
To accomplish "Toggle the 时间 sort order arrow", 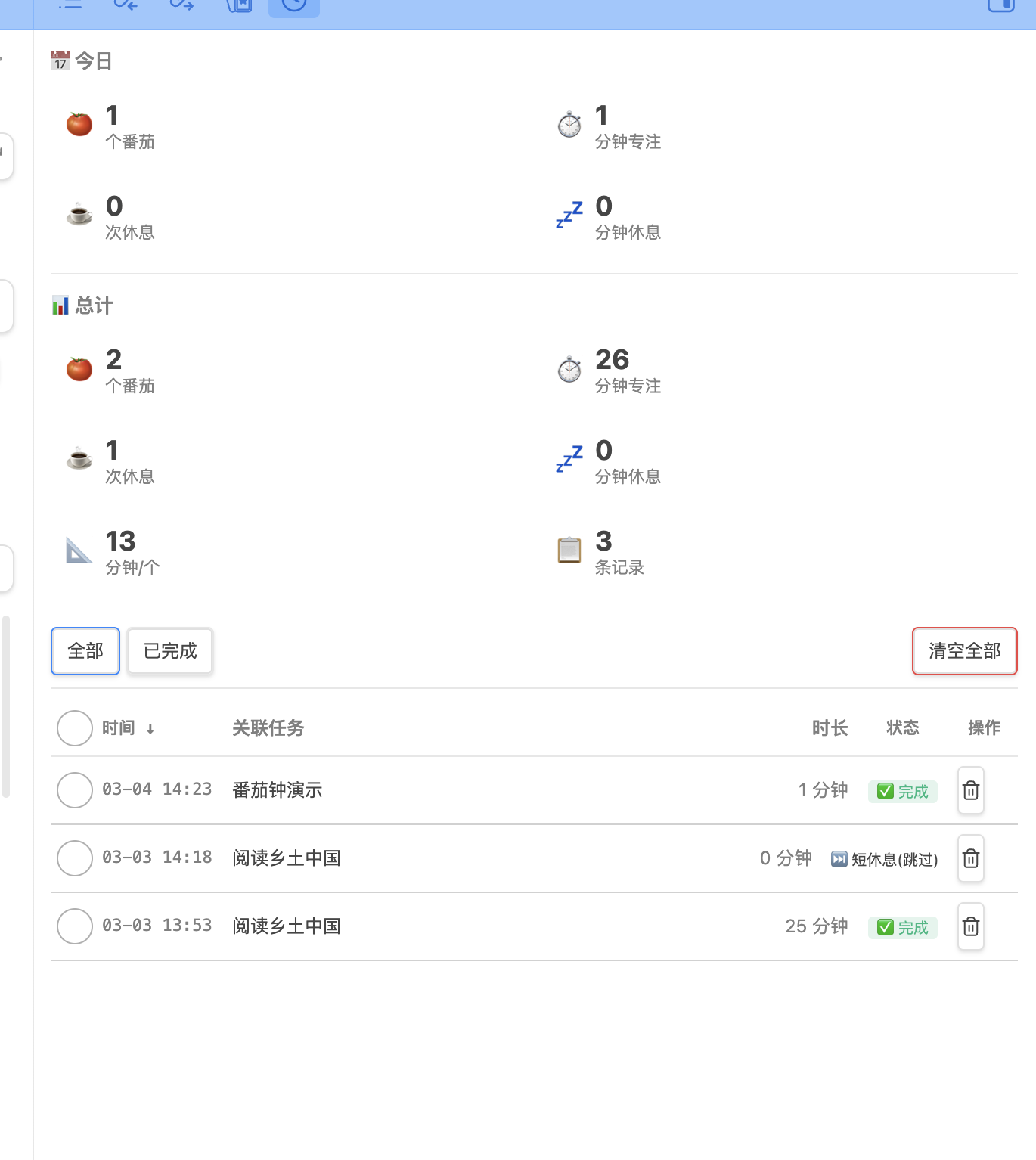I will (x=151, y=729).
